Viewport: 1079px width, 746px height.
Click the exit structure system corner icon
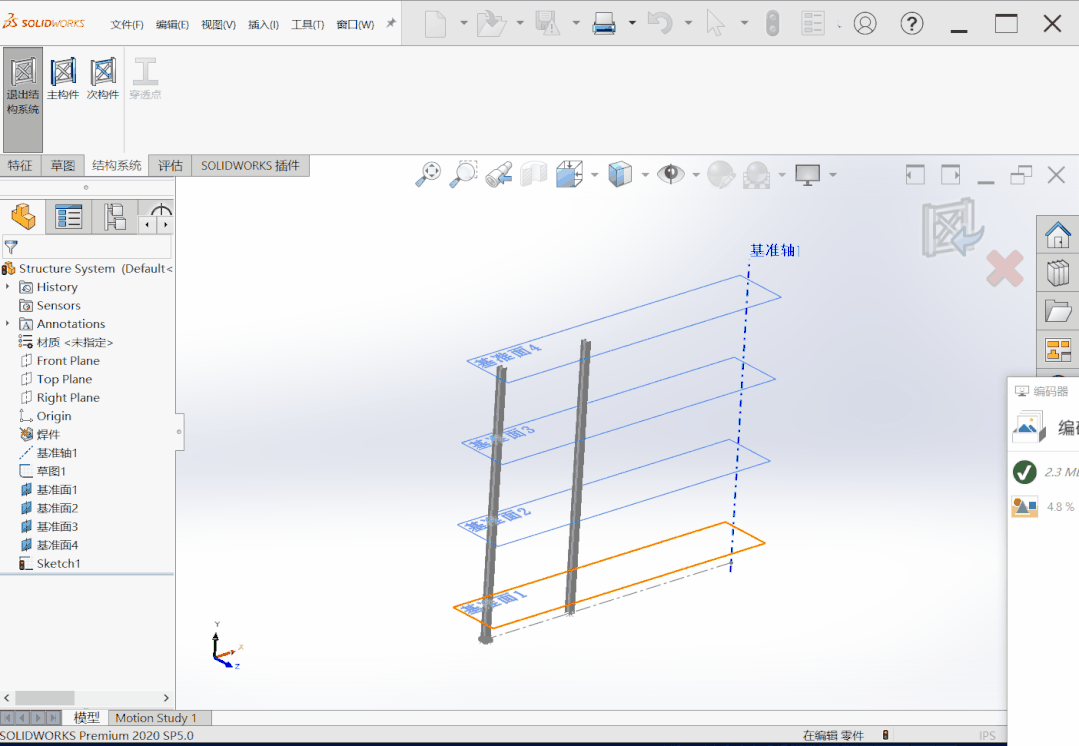tap(952, 228)
